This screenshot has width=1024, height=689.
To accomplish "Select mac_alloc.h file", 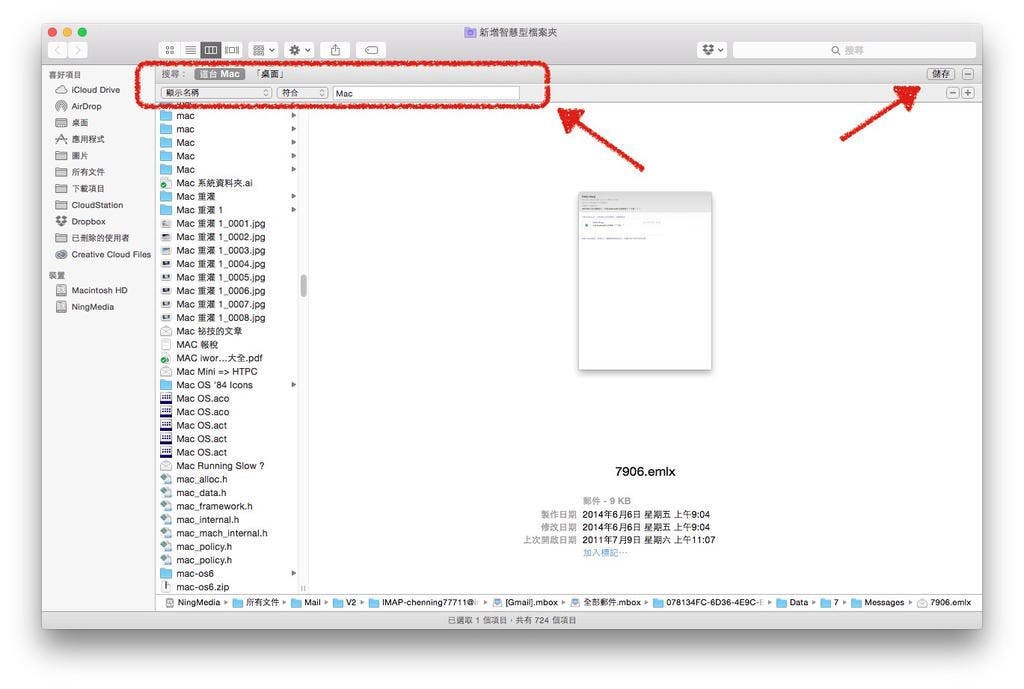I will 202,479.
